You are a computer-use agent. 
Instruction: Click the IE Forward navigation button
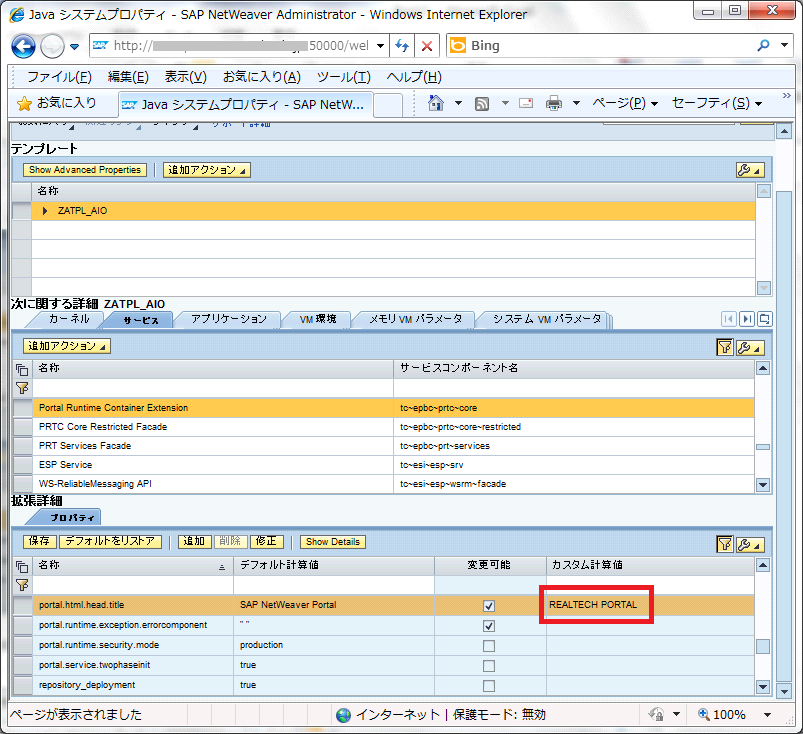pyautogui.click(x=52, y=46)
